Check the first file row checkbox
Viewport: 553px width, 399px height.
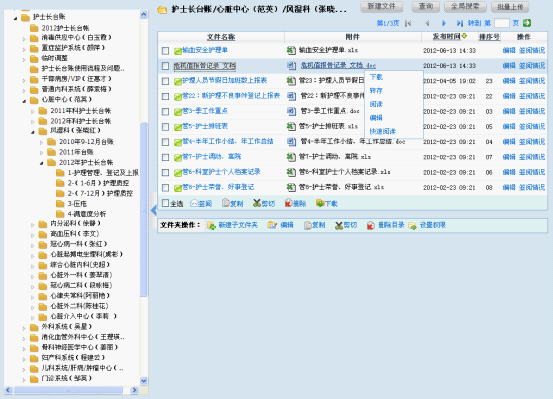pos(165,51)
